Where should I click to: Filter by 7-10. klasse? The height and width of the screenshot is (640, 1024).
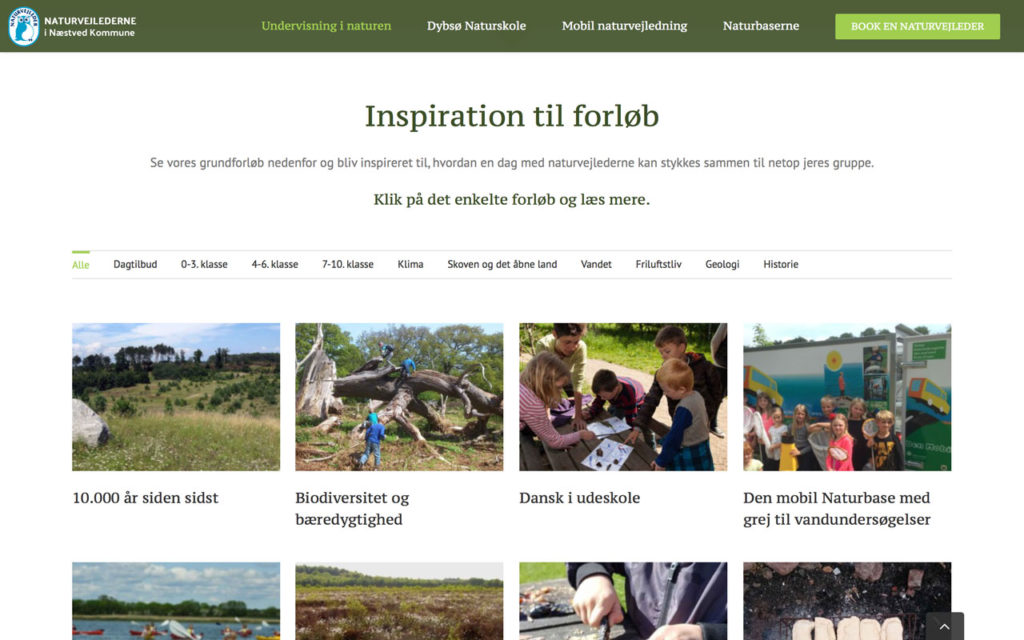(347, 264)
